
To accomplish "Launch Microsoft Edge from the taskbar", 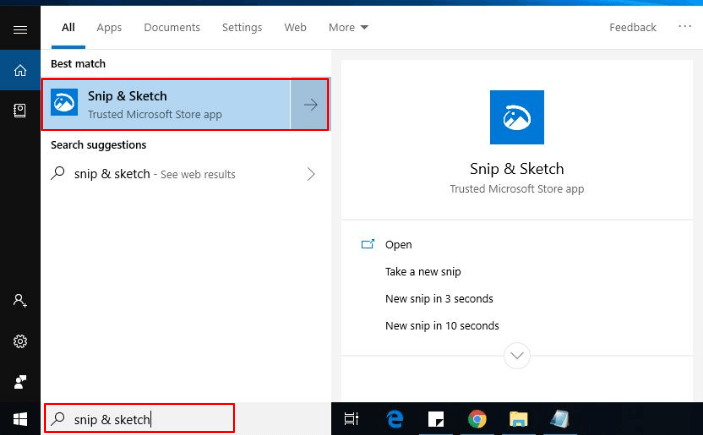I will tap(395, 419).
